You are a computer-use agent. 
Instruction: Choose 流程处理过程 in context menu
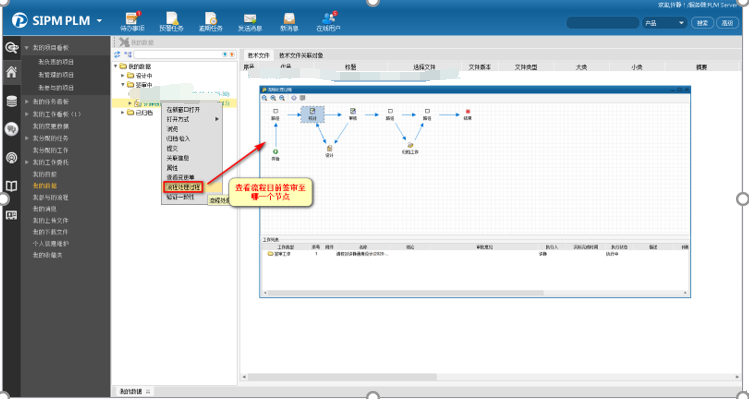click(x=183, y=186)
